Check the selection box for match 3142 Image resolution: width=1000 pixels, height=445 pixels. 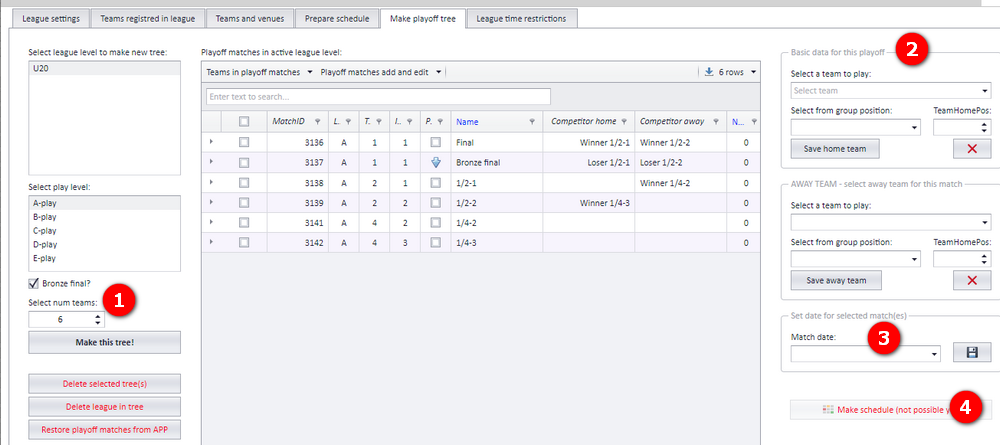[x=244, y=242]
